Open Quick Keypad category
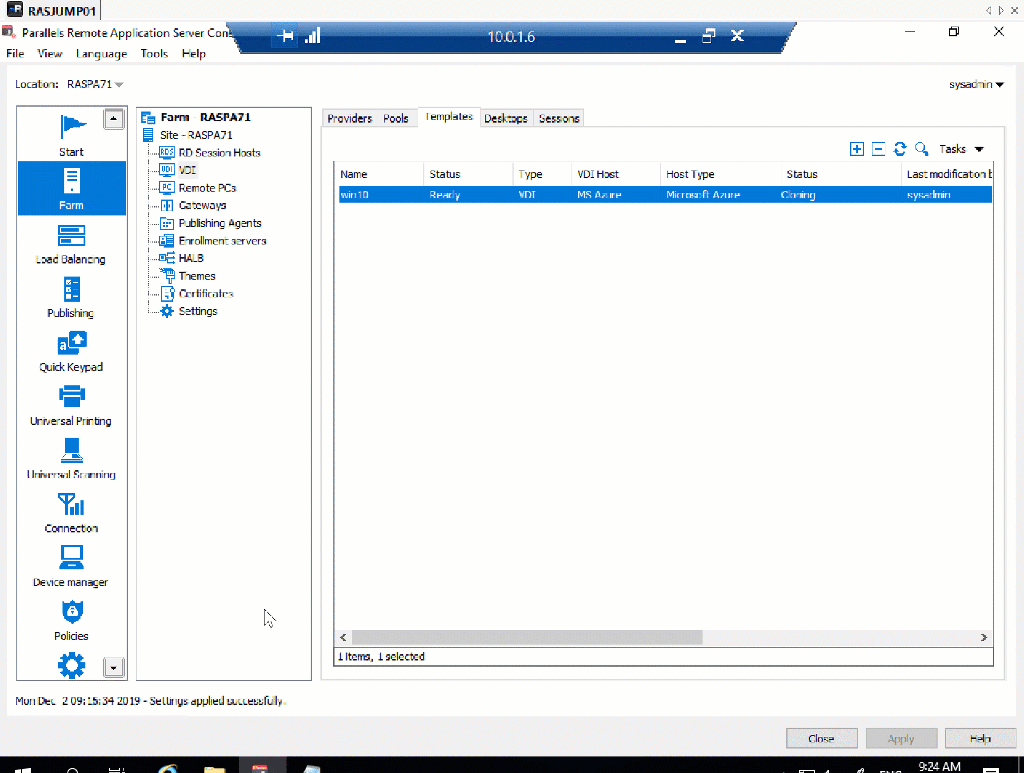This screenshot has width=1024, height=773. (71, 352)
